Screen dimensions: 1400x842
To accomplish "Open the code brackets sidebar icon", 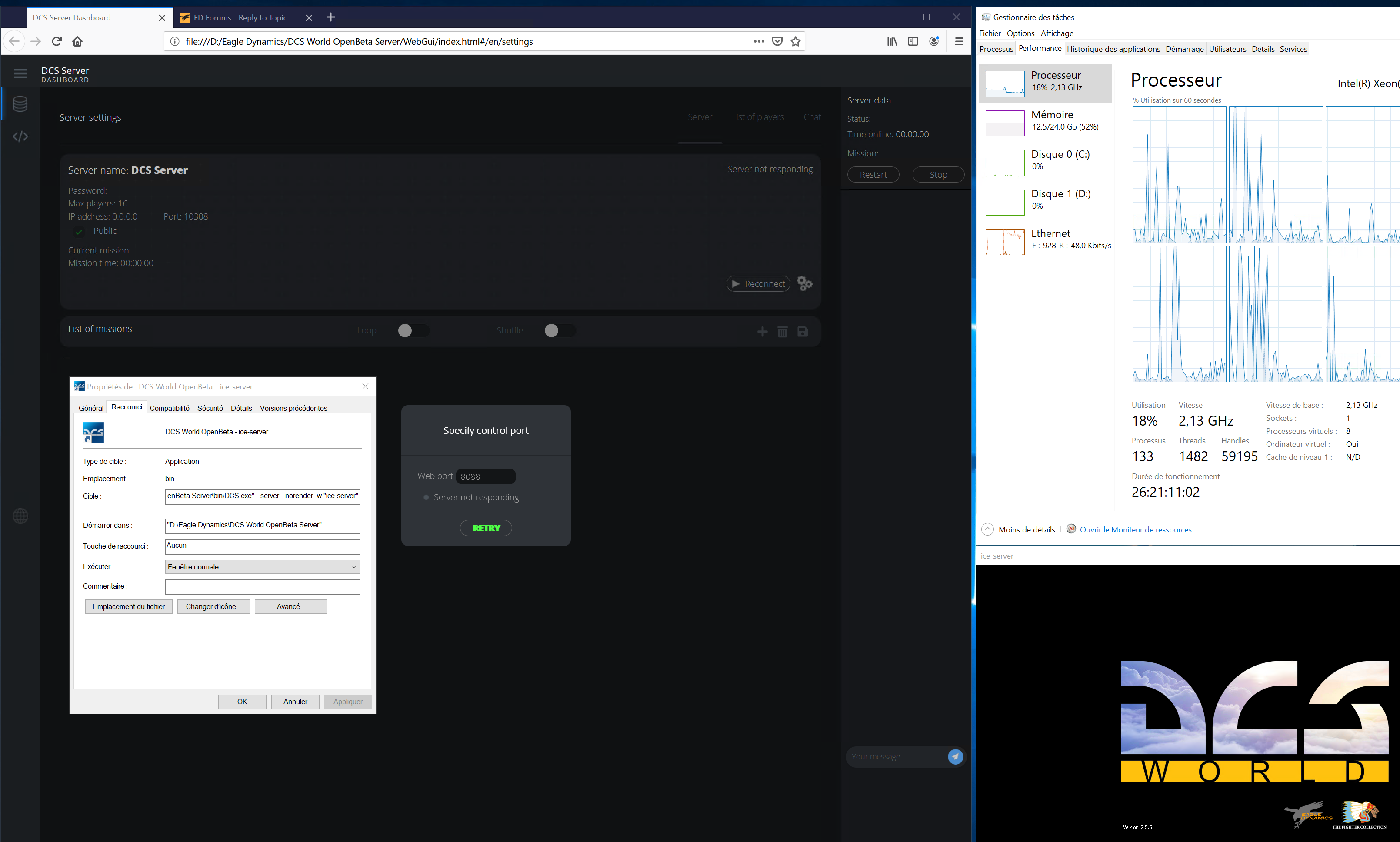I will click(20, 136).
